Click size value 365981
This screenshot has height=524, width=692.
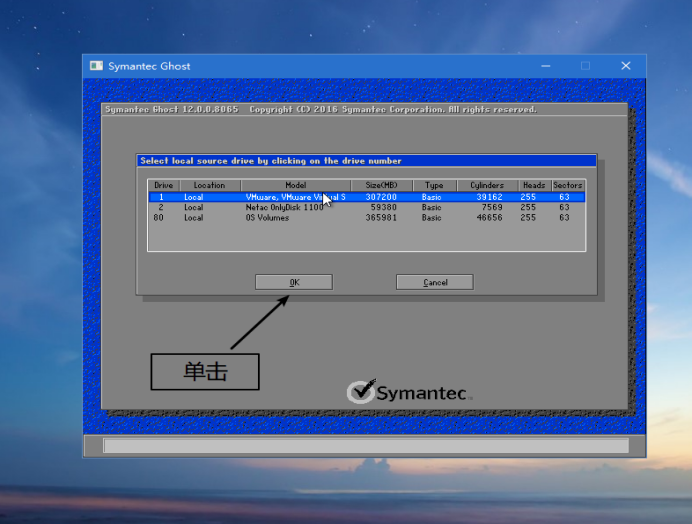[381, 218]
